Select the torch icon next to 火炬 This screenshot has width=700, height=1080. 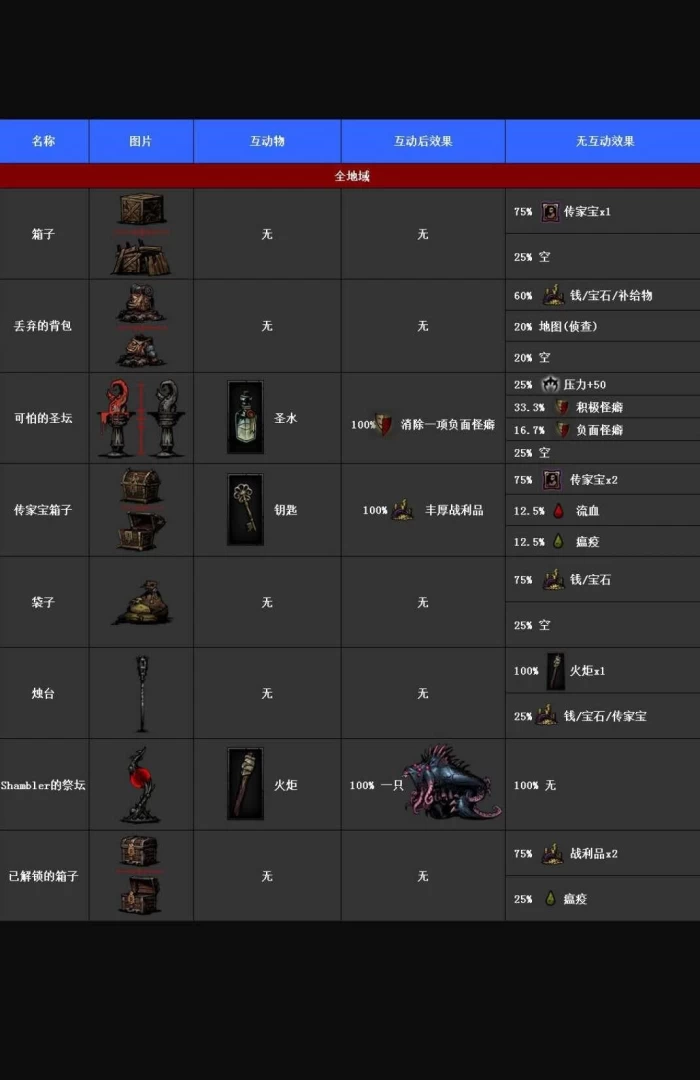pyautogui.click(x=245, y=784)
